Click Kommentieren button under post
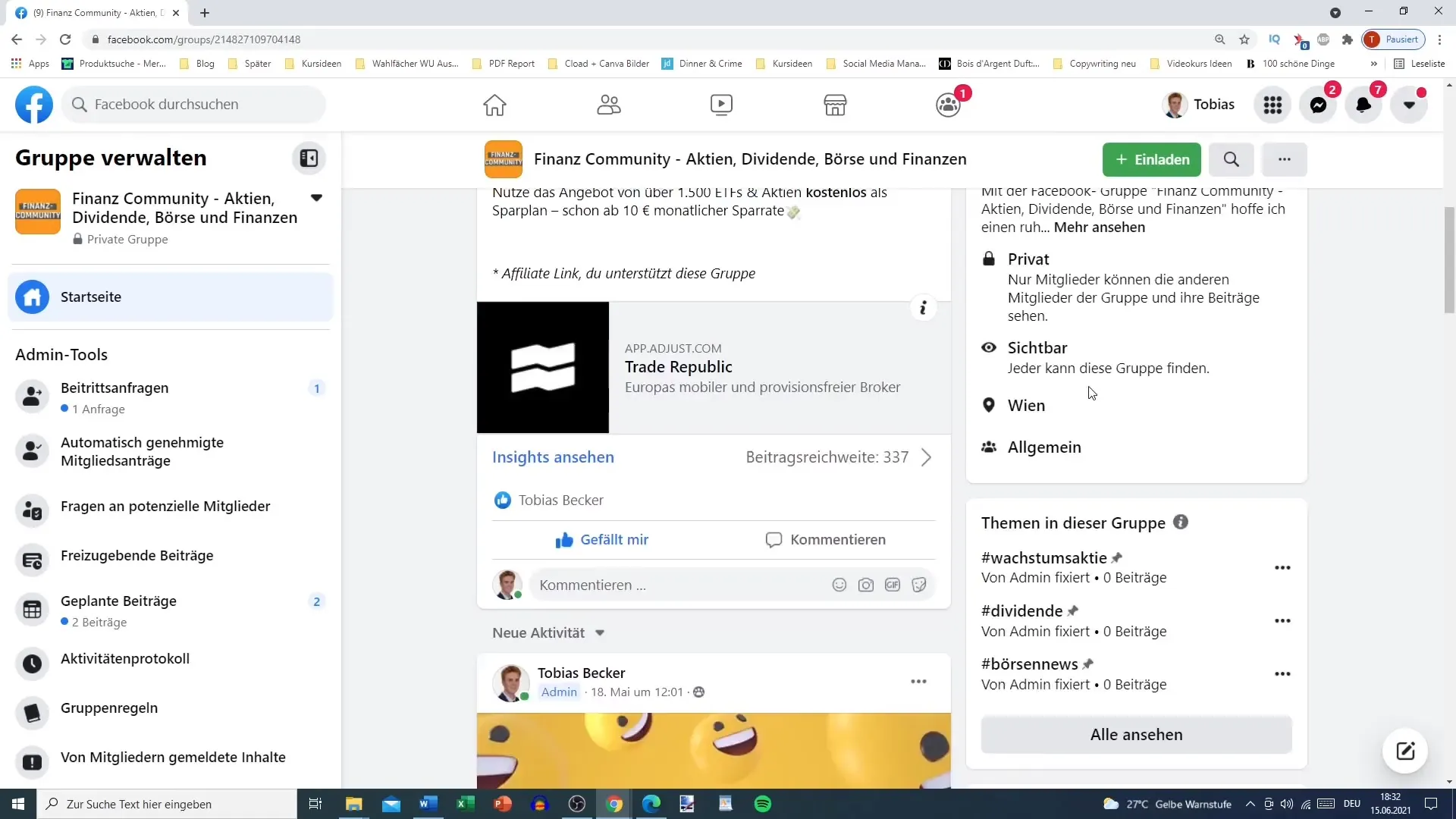This screenshot has width=1456, height=819. [826, 540]
